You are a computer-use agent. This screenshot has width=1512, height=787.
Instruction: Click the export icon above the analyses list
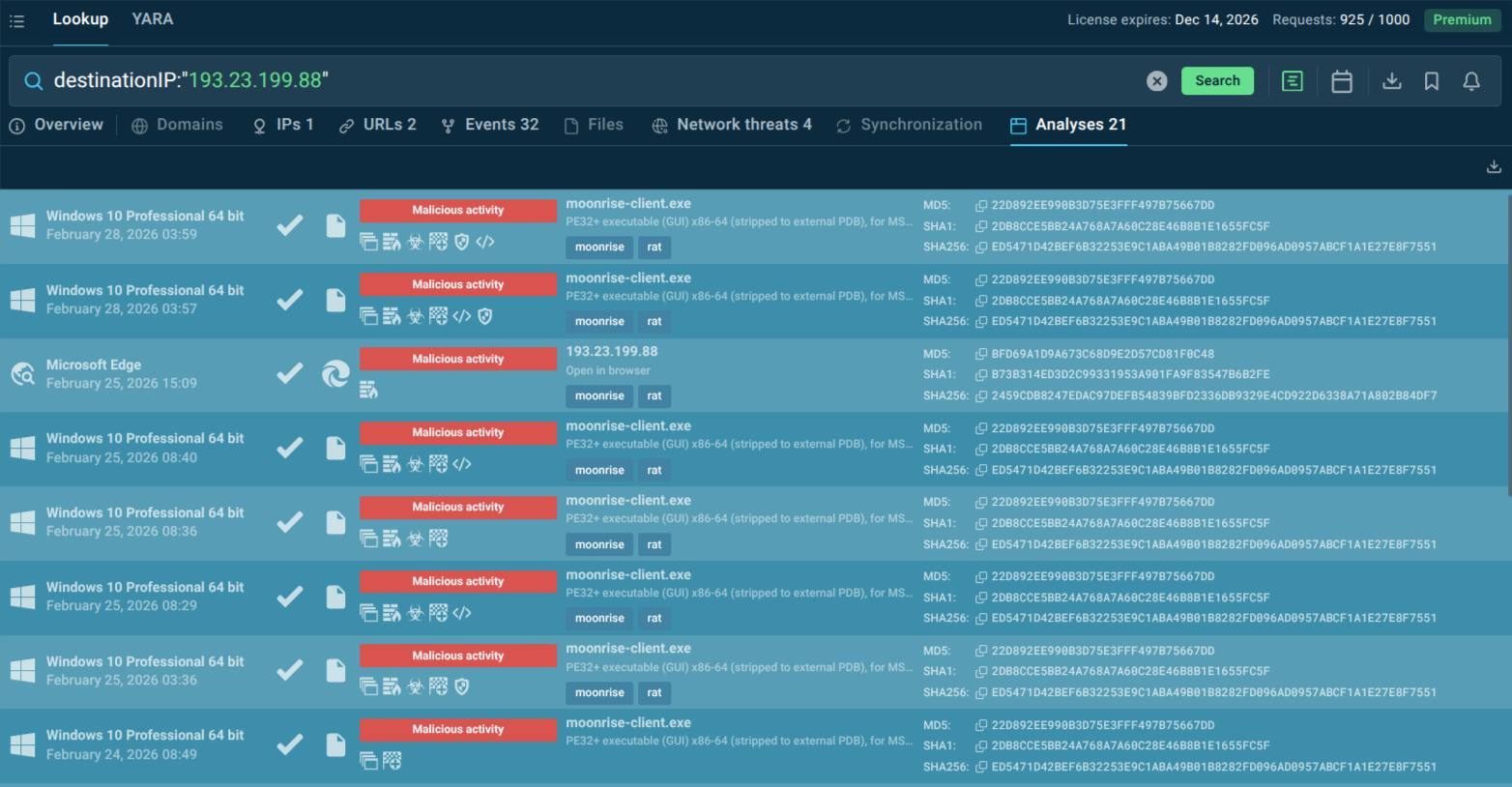tap(1494, 166)
